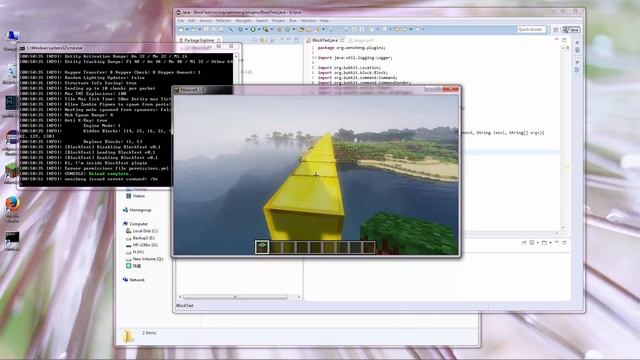Viewport: 640px width, 360px height.
Task: Select the Package Explorer view tab
Action: (x=199, y=40)
